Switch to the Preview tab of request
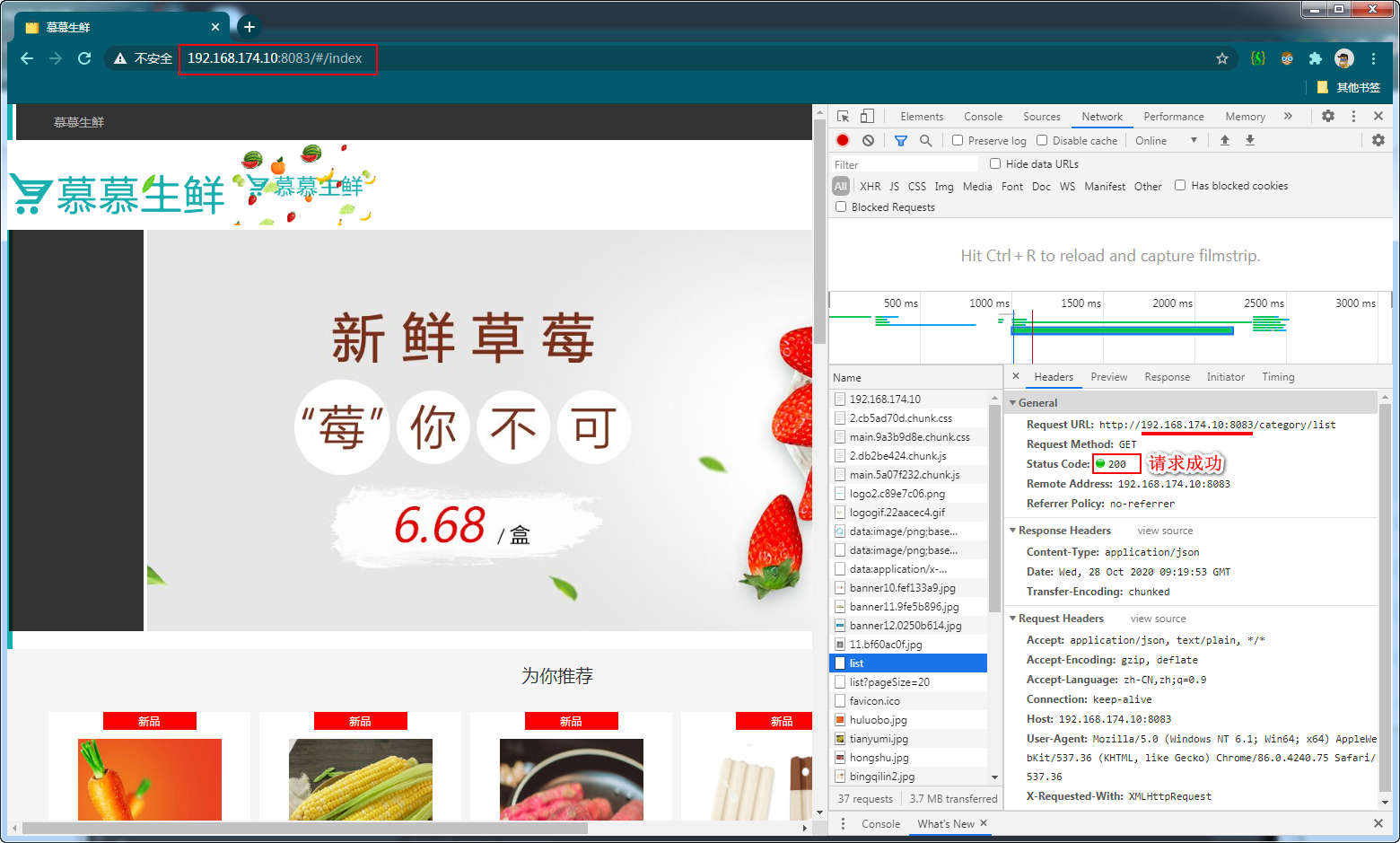This screenshot has height=843, width=1400. pos(1109,377)
